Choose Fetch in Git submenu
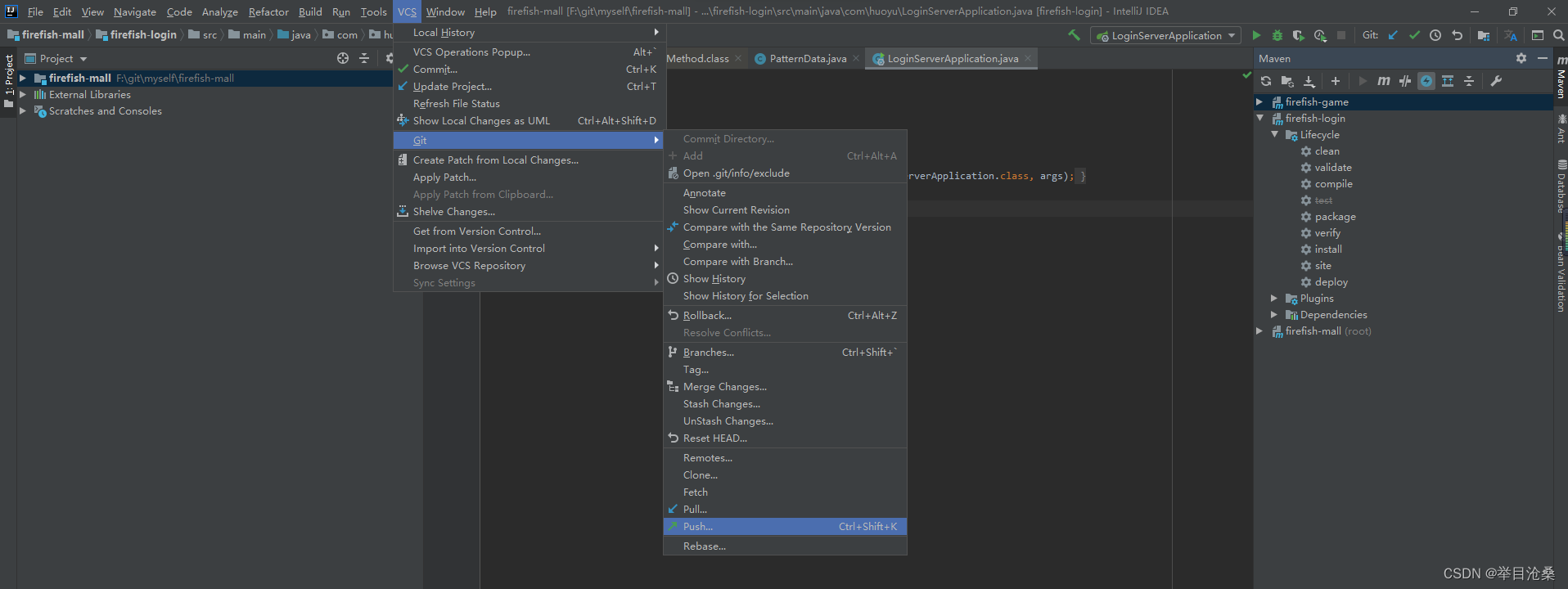Image resolution: width=1568 pixels, height=589 pixels. (785, 492)
